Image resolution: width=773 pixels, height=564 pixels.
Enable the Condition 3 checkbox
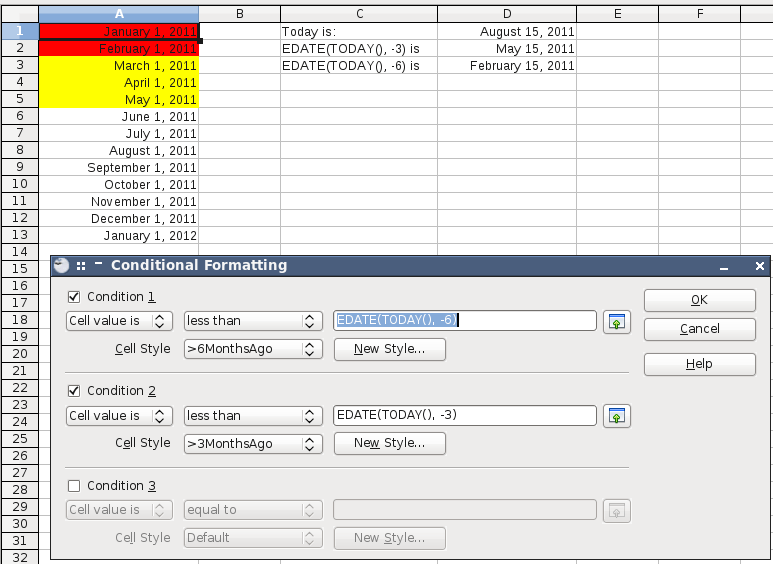[x=74, y=486]
